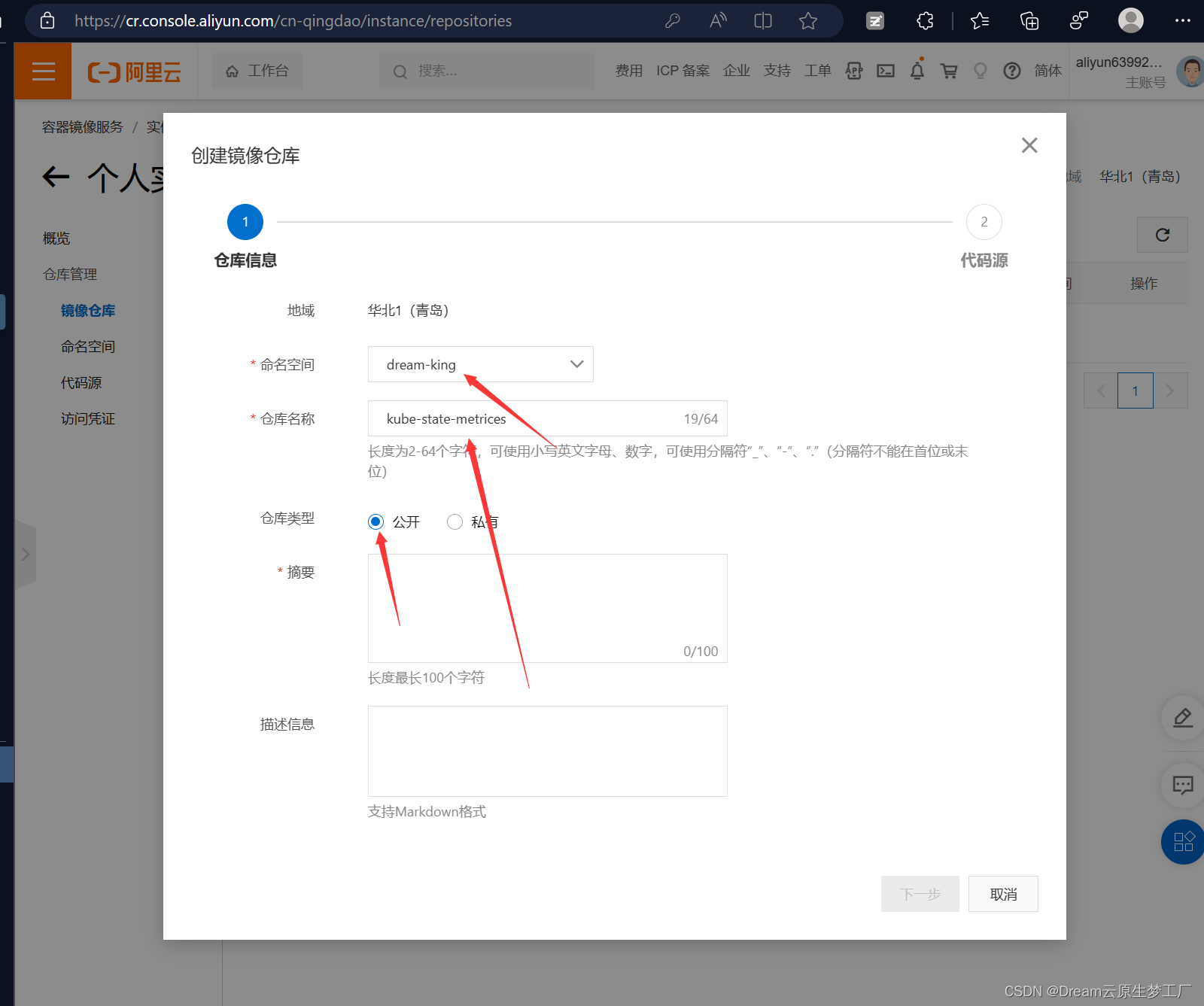The width and height of the screenshot is (1204, 1006).
Task: Open saved passwords key icon
Action: [673, 21]
